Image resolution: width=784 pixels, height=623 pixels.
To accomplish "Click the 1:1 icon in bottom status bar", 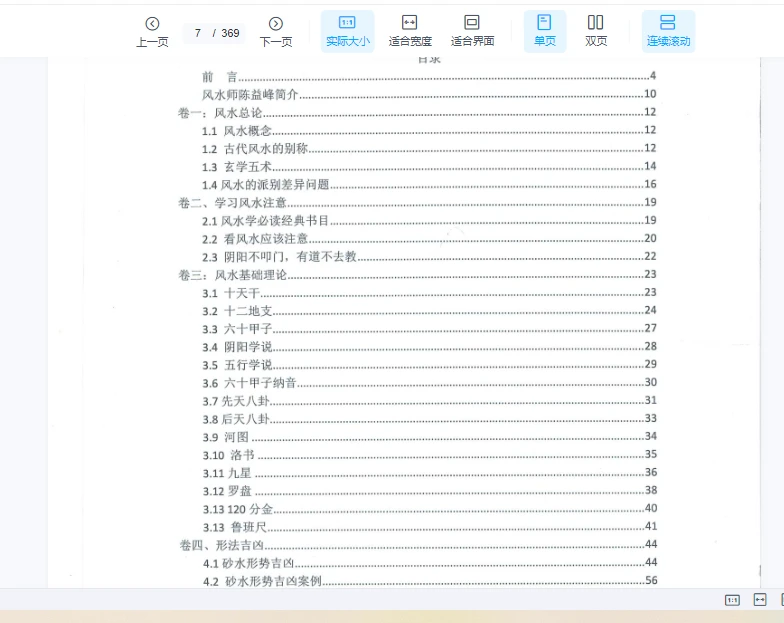I will click(732, 600).
